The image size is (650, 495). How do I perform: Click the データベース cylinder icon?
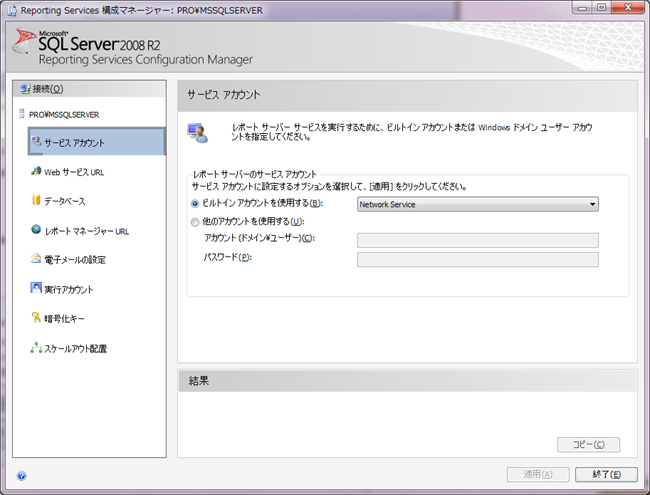(x=36, y=200)
